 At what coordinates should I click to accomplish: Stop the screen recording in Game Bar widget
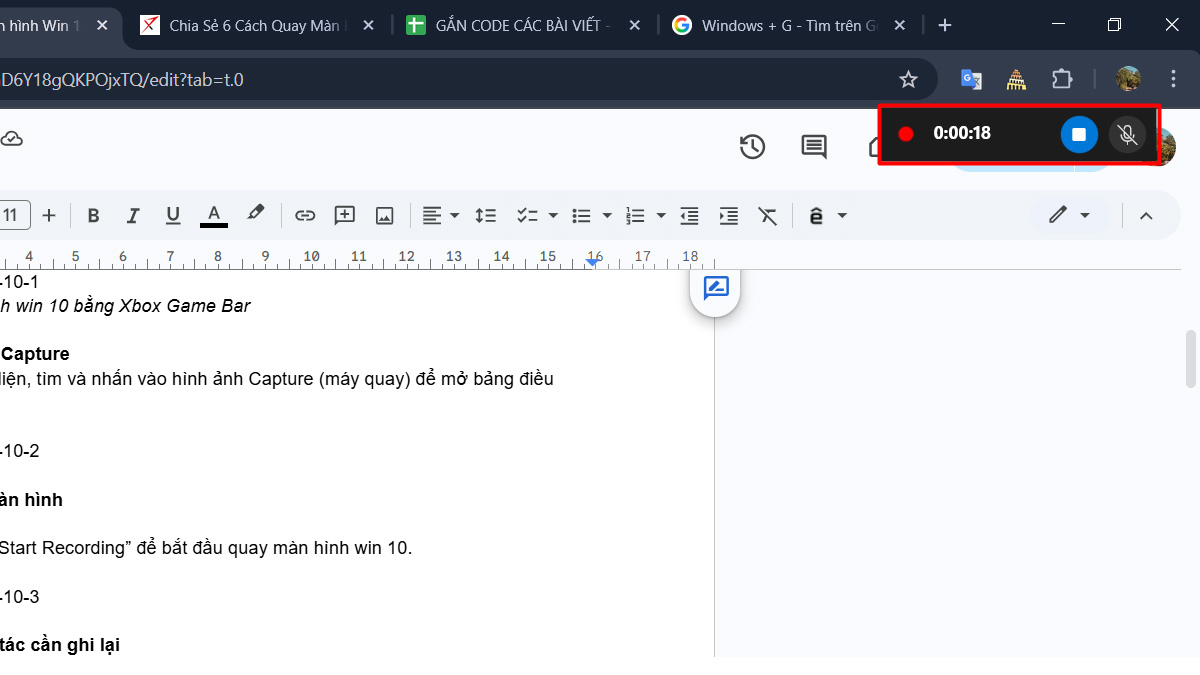[x=1079, y=134]
